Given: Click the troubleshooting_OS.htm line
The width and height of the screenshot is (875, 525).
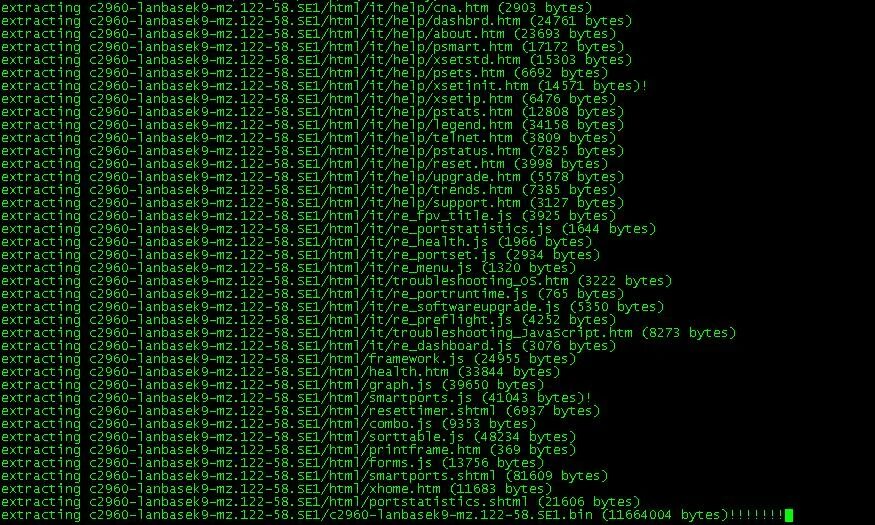Looking at the screenshot, I should [x=336, y=281].
